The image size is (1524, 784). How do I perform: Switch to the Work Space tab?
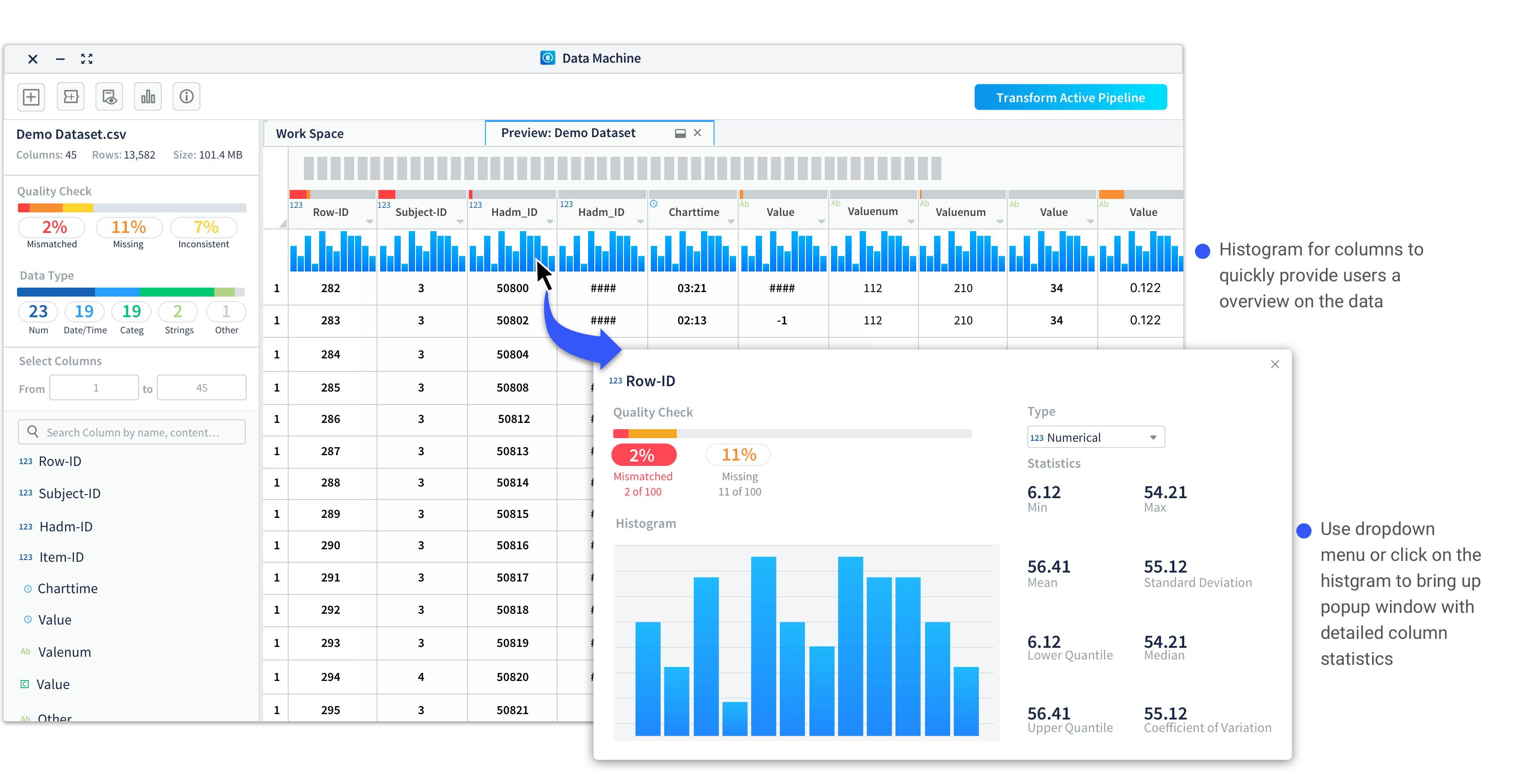[309, 134]
